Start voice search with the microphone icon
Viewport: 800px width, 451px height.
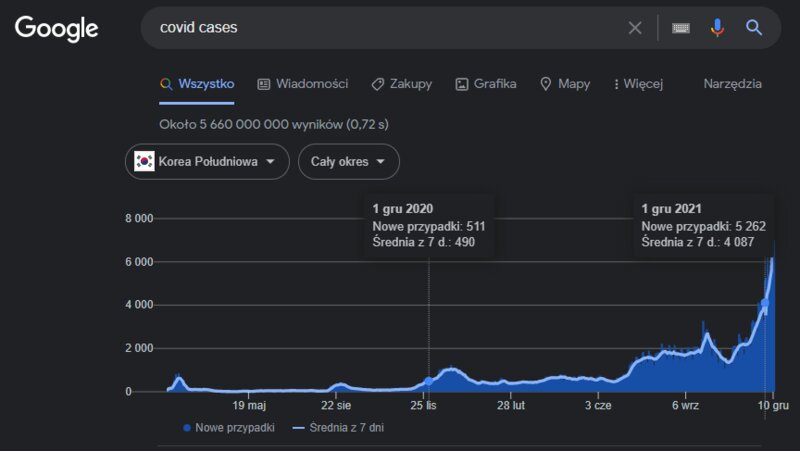click(x=717, y=28)
